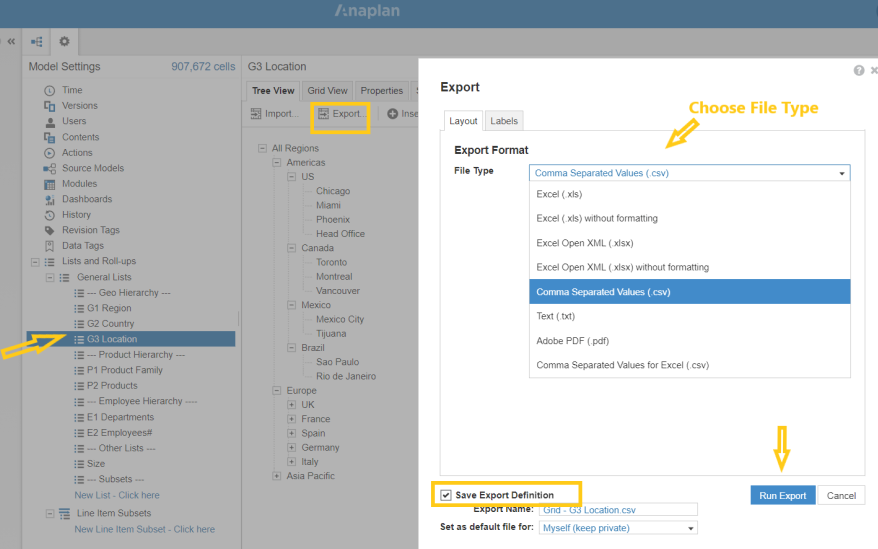Choose Excel Open XML (.xlsx) option
878x549 pixels.
pos(689,243)
